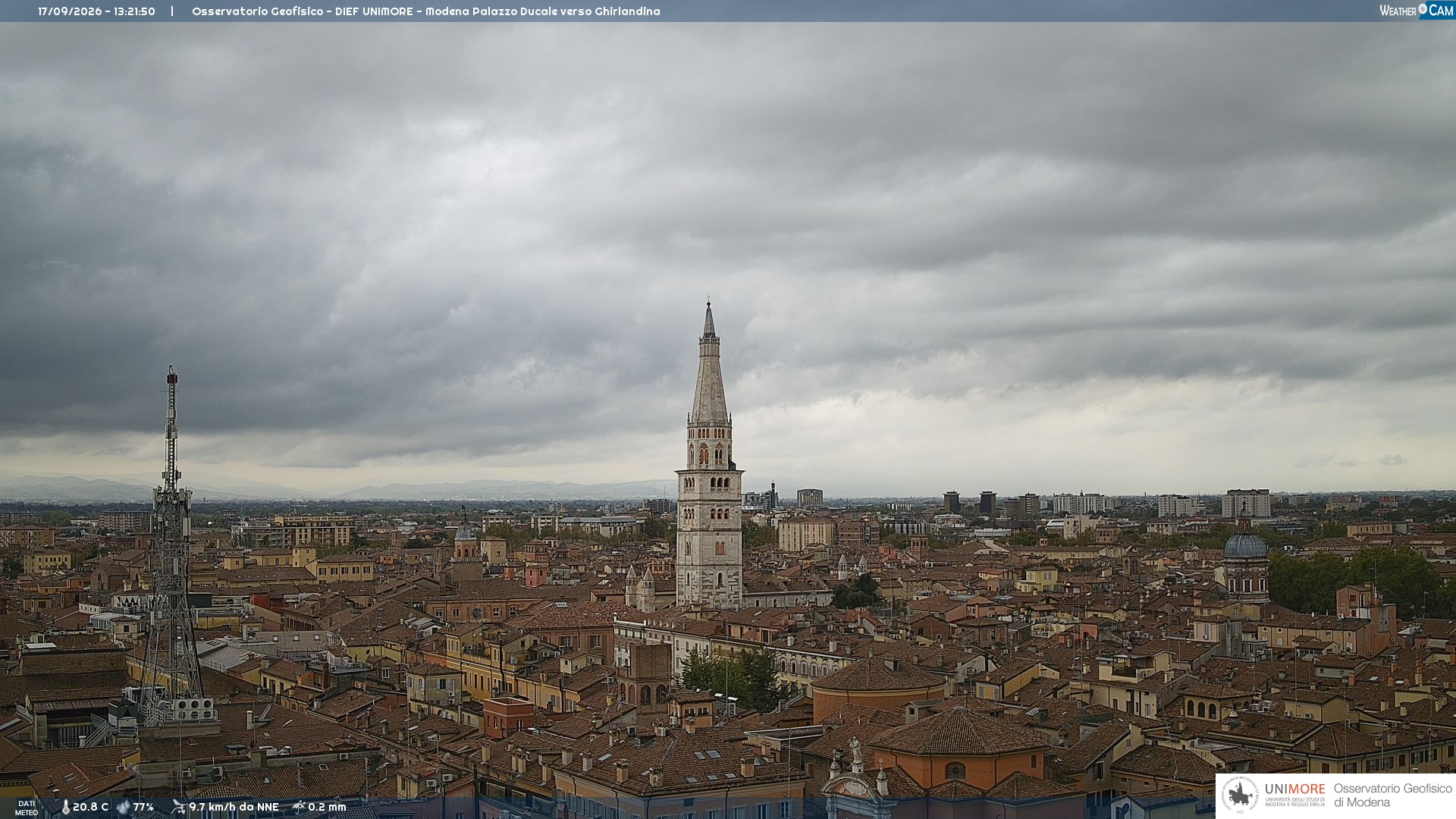
Task: Click the UNIMORE university seal emblem
Action: (x=1240, y=795)
